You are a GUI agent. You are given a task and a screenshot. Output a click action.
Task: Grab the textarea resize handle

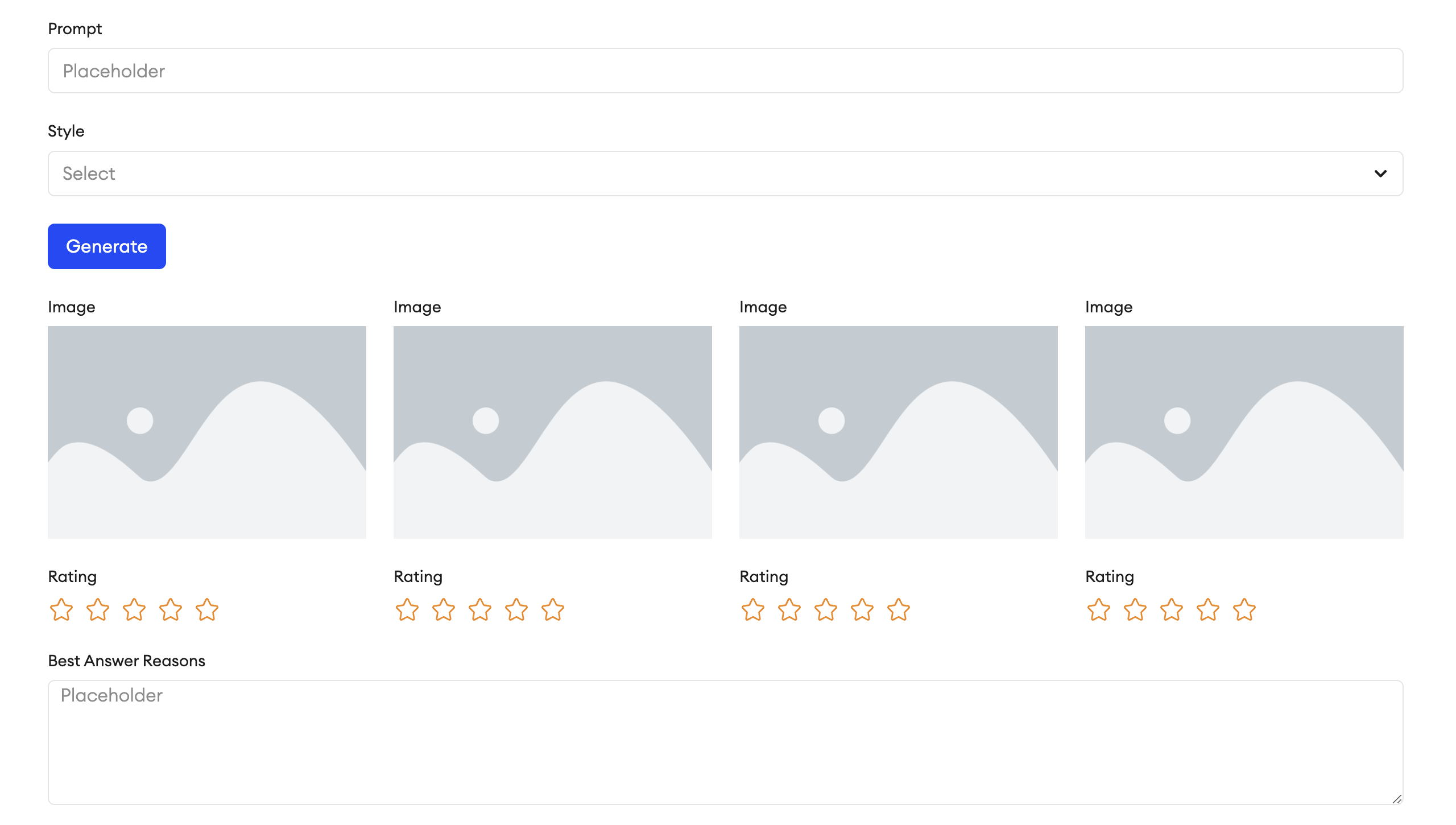click(x=1397, y=799)
